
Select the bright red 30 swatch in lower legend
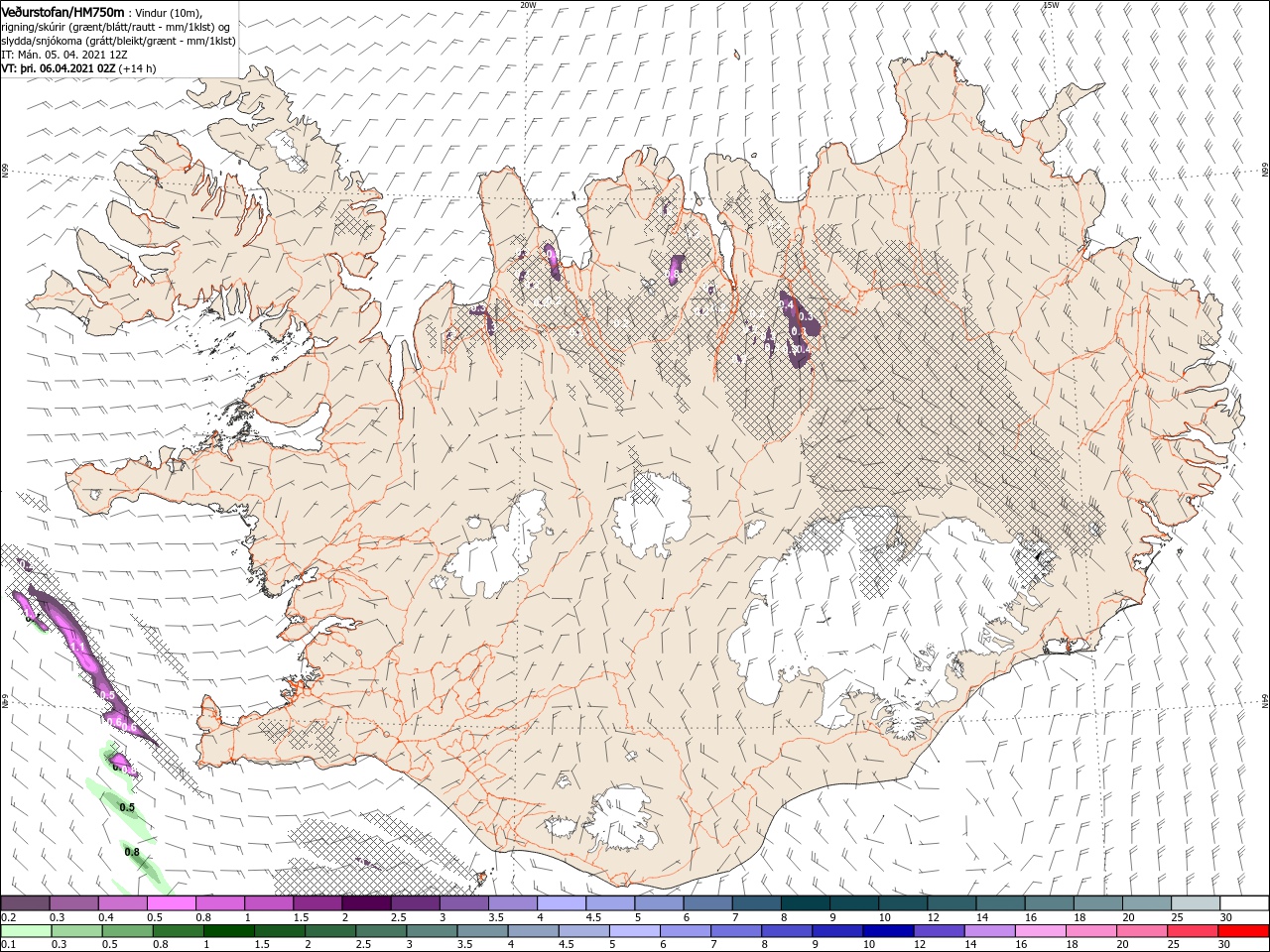point(1243,931)
